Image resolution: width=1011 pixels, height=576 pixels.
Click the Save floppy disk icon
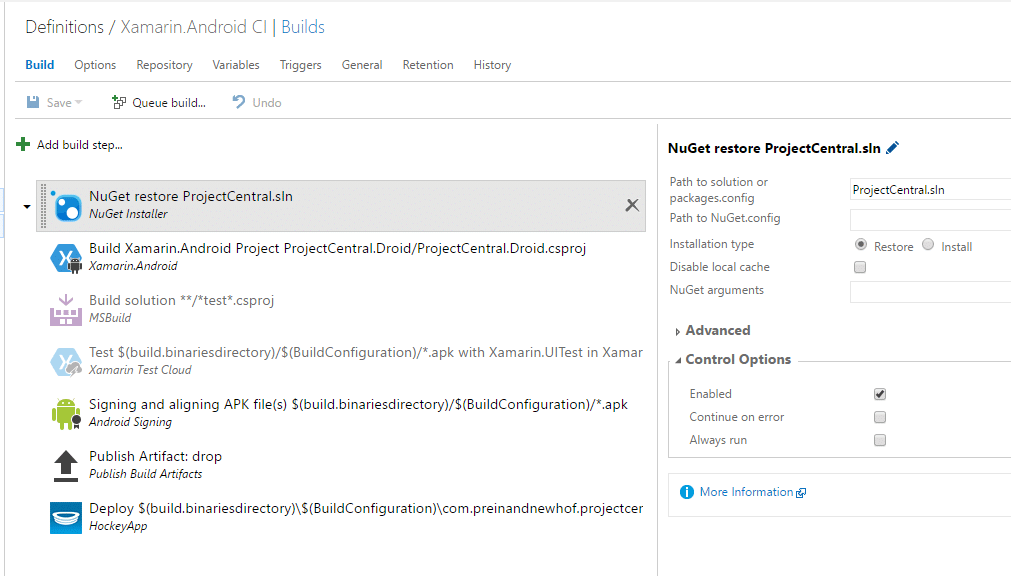coord(33,102)
